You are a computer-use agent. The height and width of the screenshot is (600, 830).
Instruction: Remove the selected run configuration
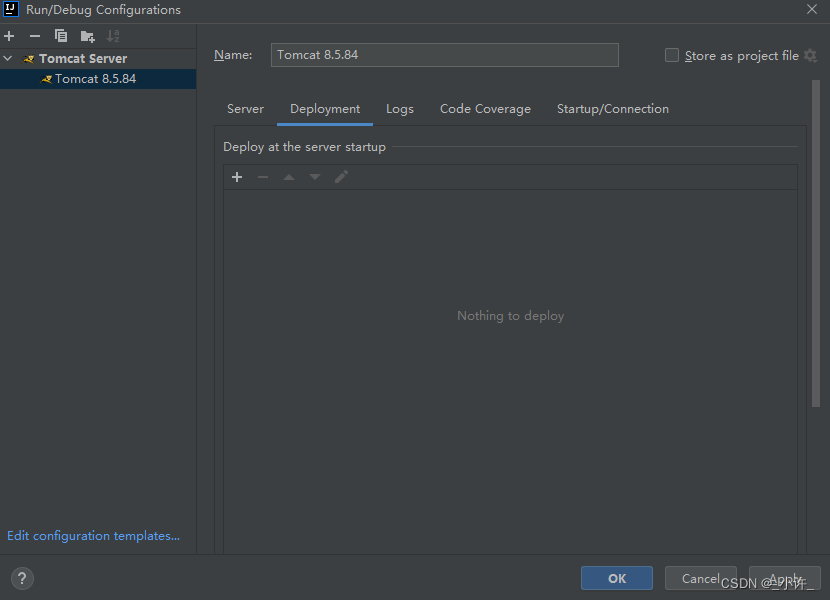[x=35, y=36]
